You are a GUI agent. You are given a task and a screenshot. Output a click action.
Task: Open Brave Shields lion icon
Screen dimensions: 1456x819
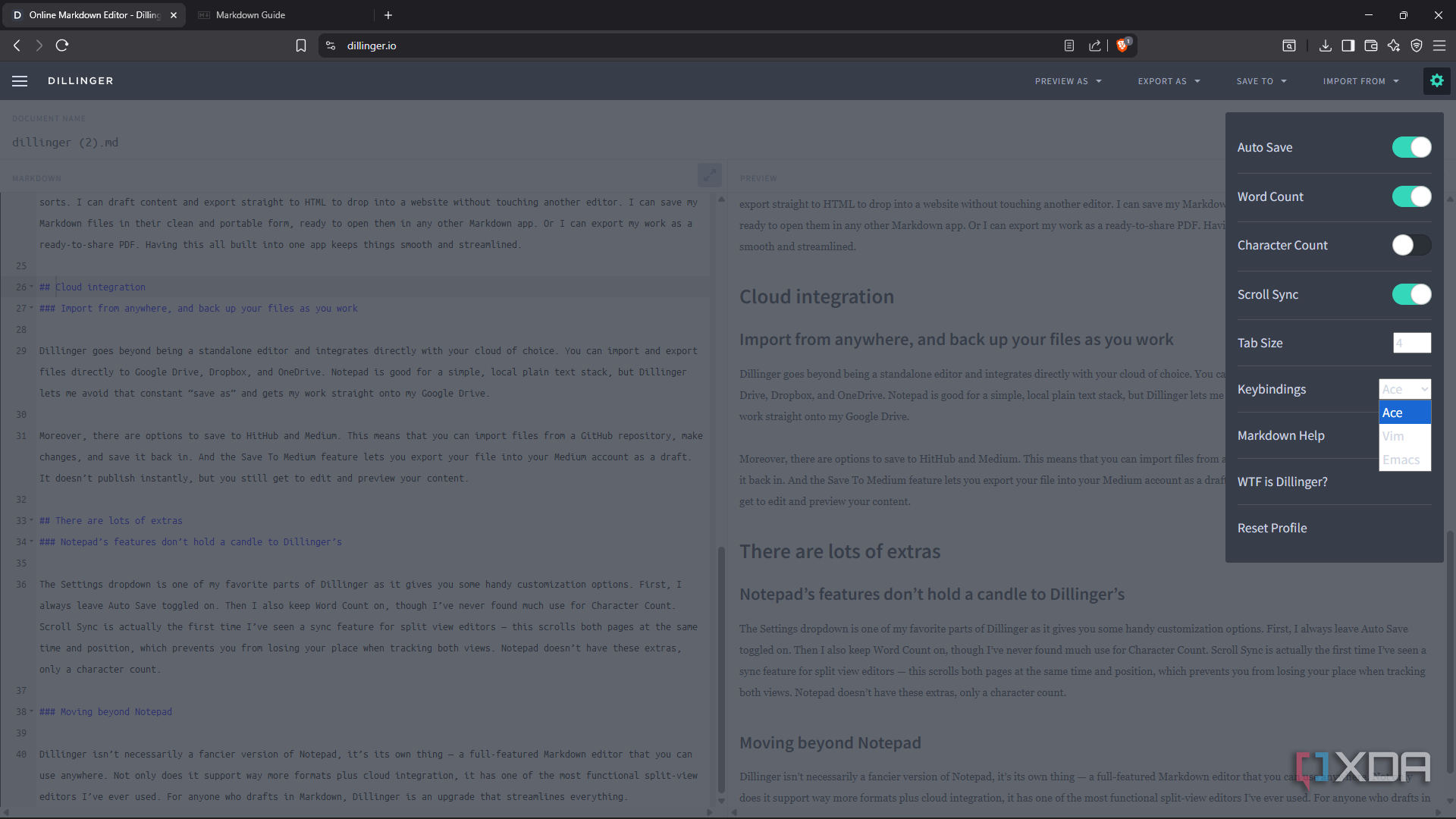point(1122,45)
